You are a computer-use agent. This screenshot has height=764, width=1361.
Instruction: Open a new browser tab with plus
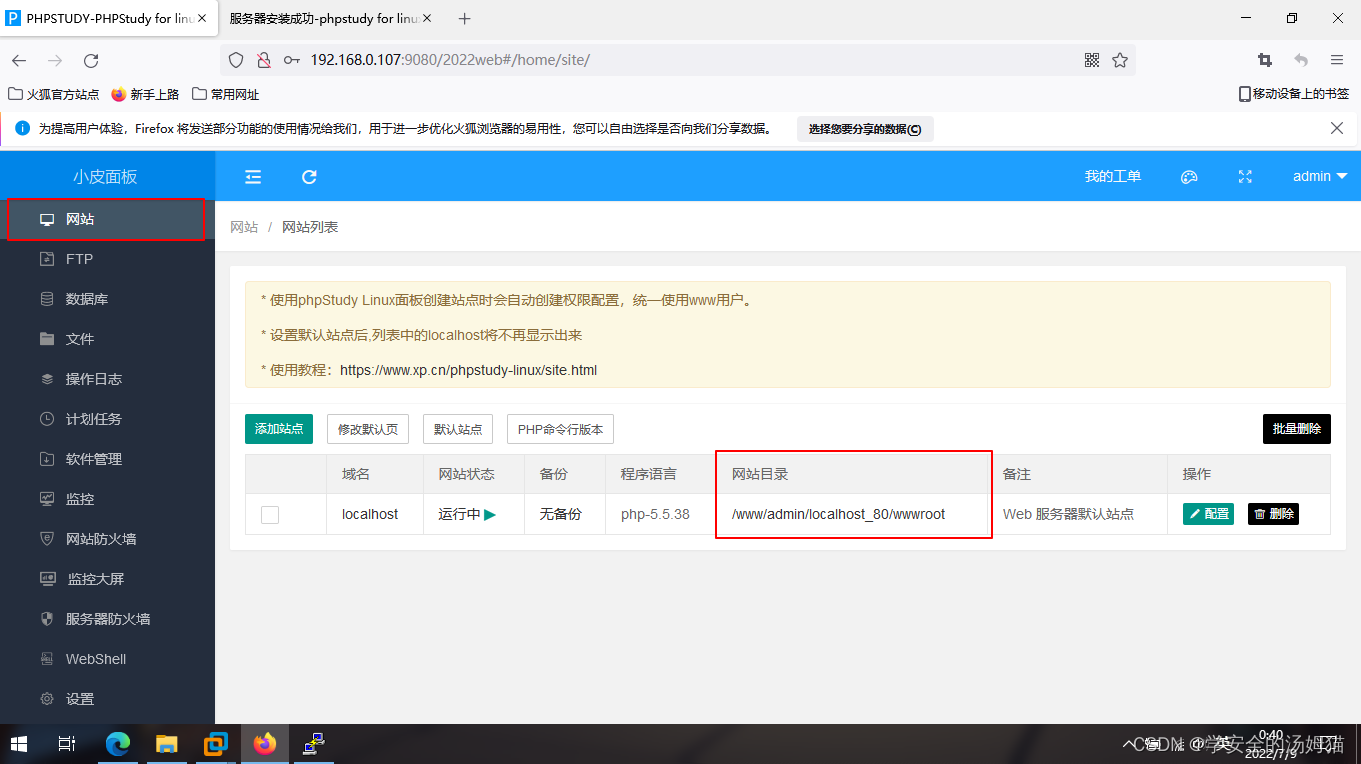tap(464, 19)
